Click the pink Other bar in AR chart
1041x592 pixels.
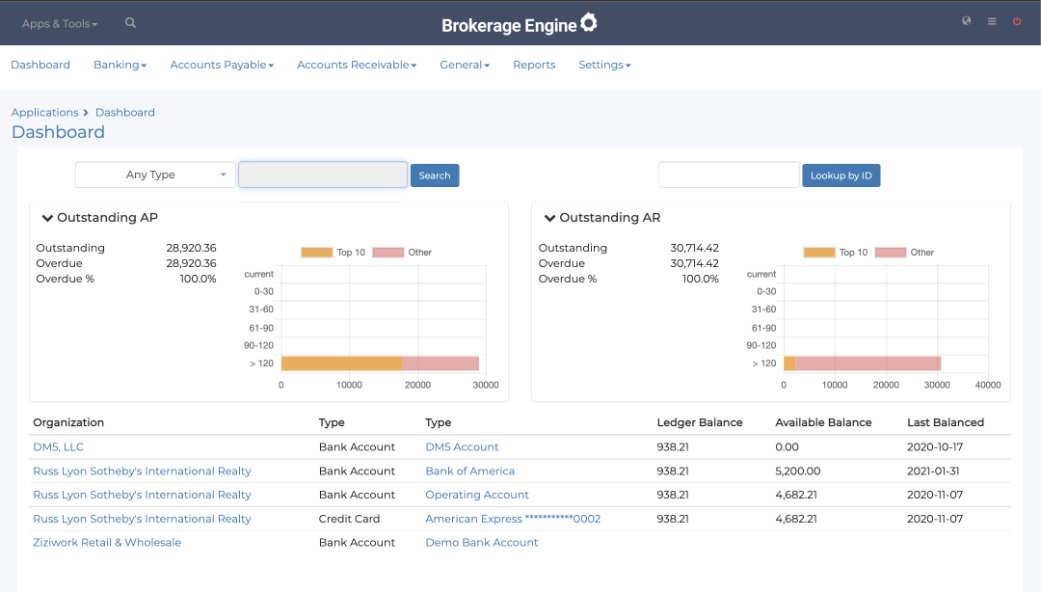coord(868,363)
